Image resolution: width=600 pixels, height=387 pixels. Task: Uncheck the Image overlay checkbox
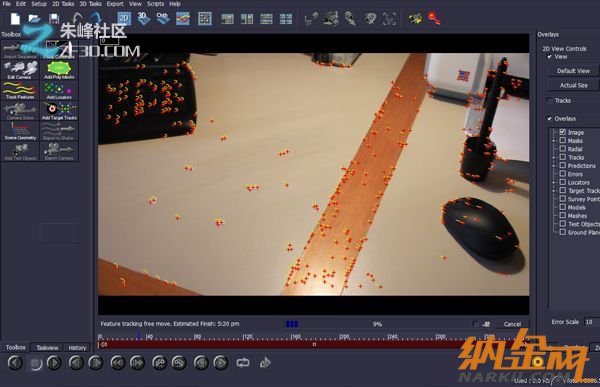562,132
